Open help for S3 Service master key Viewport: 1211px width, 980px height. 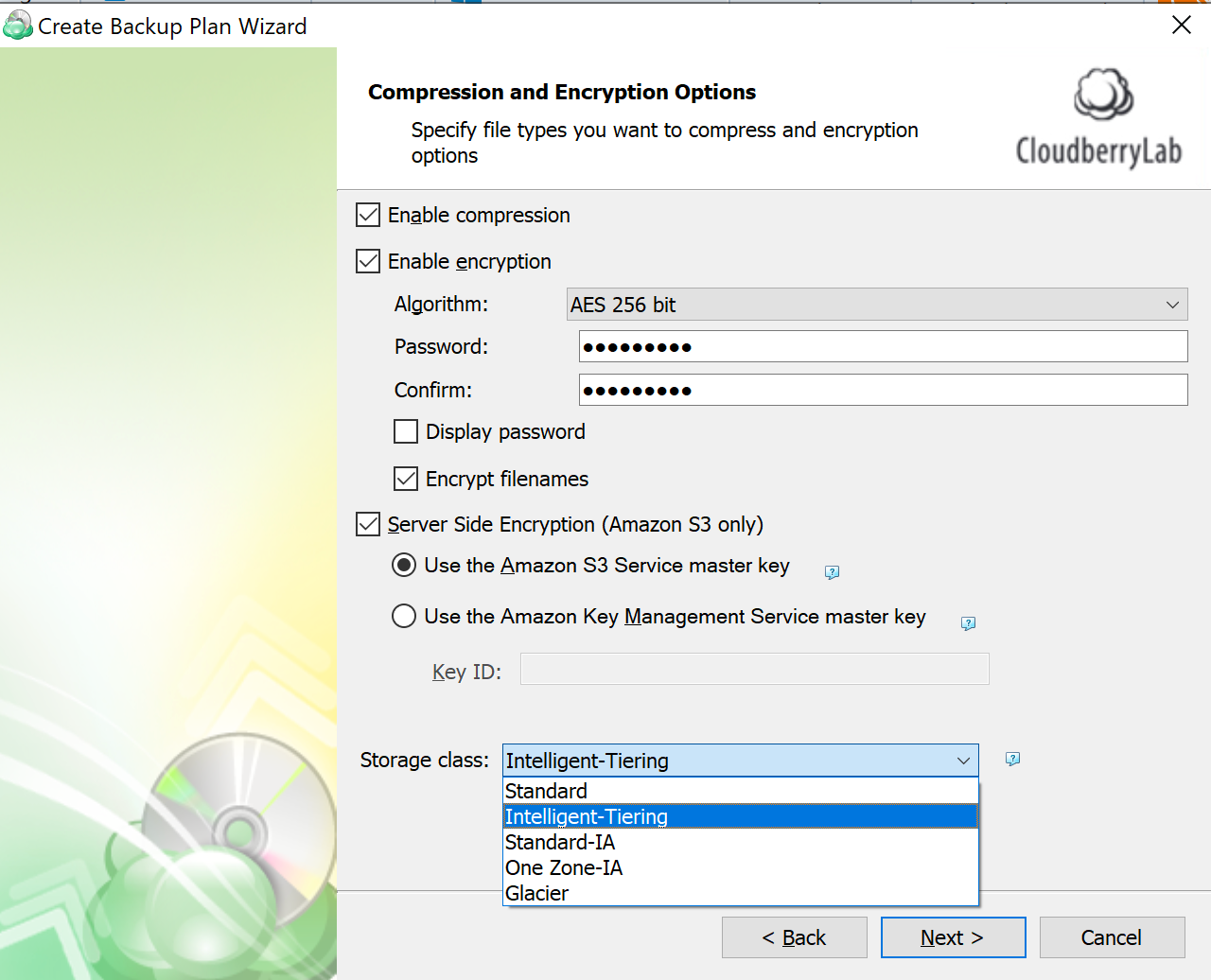tap(832, 571)
